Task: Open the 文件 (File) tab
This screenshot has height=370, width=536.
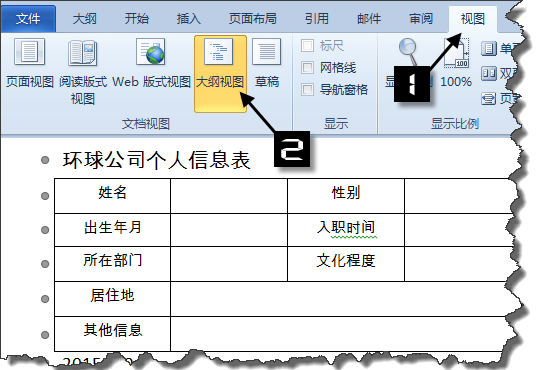Action: coord(28,19)
